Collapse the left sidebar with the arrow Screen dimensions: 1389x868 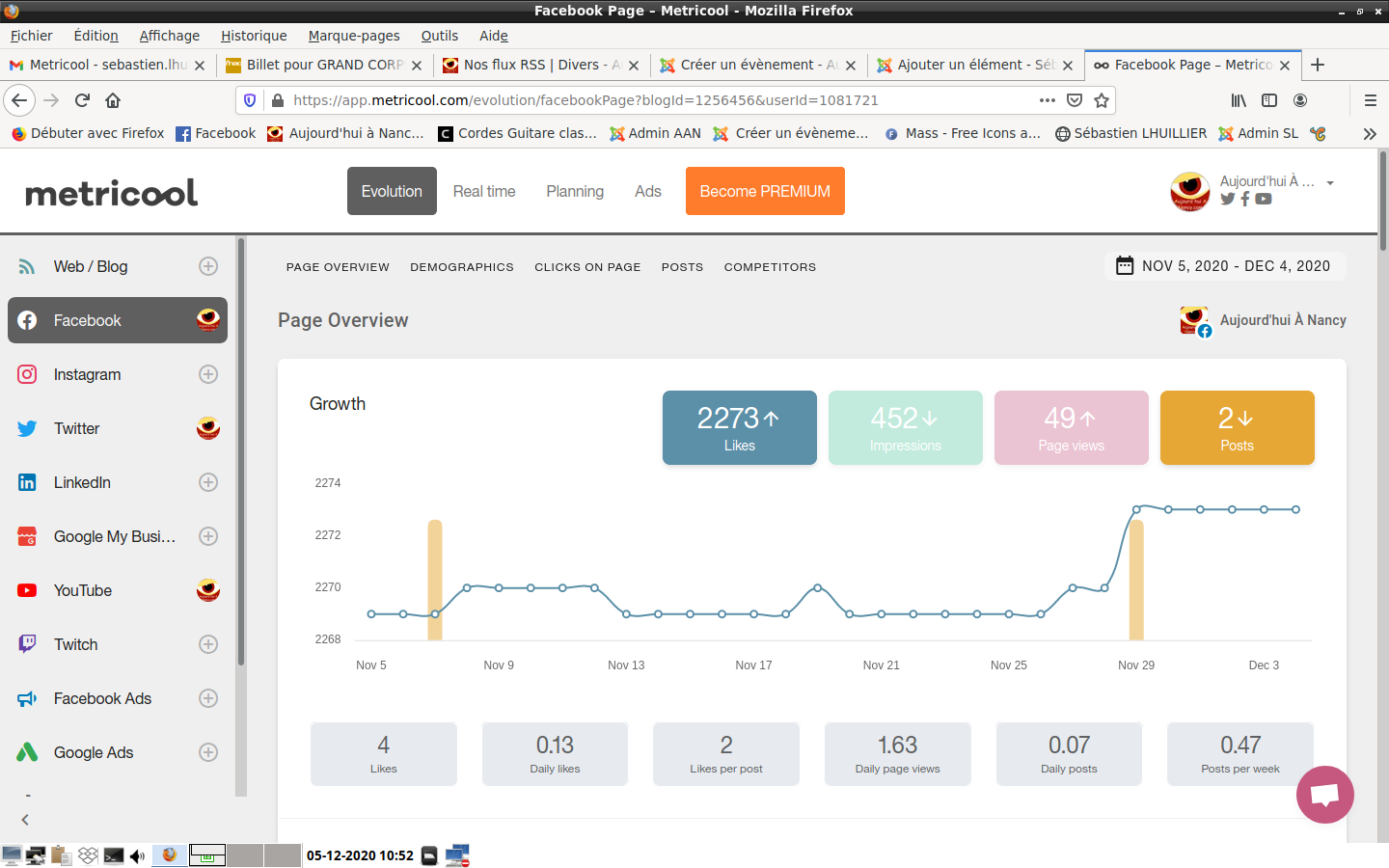25,820
